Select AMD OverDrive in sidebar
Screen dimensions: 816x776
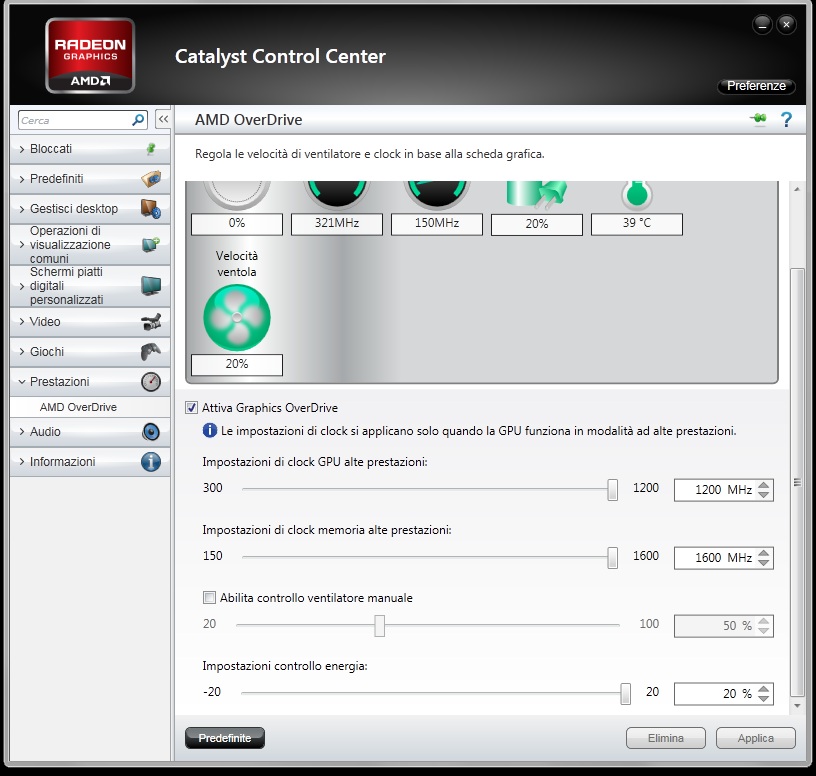click(78, 407)
